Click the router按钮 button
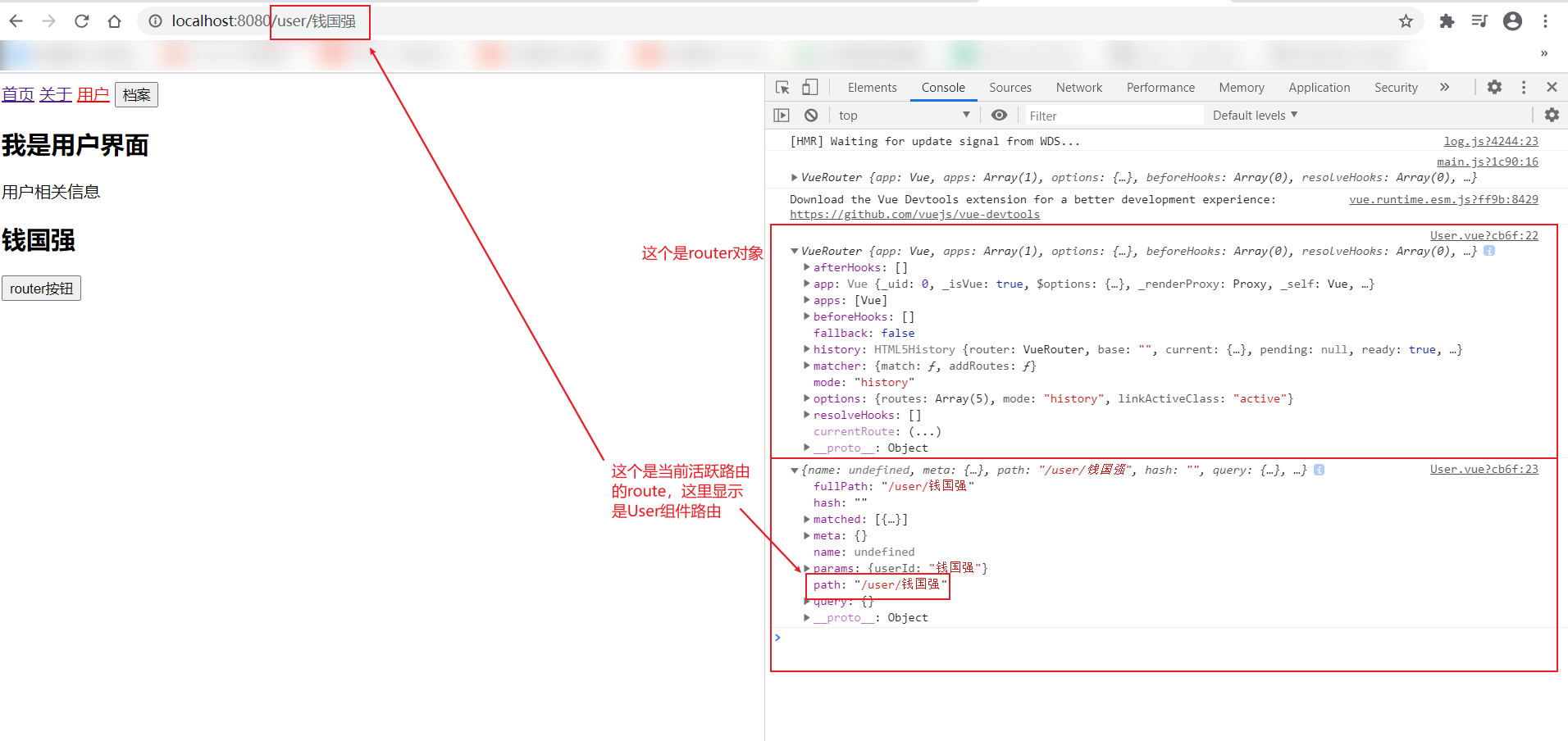 (41, 289)
